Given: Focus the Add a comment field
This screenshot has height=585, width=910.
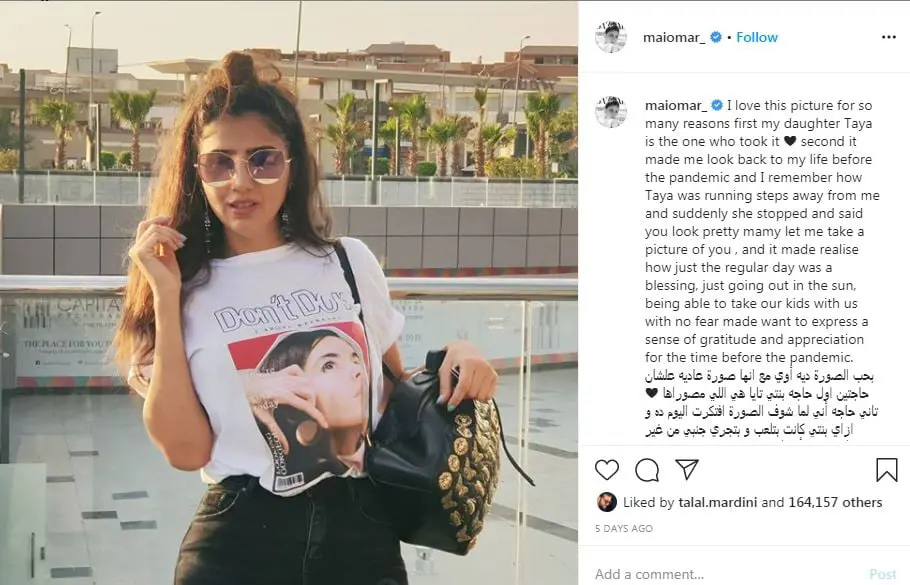Looking at the screenshot, I should tap(725, 574).
